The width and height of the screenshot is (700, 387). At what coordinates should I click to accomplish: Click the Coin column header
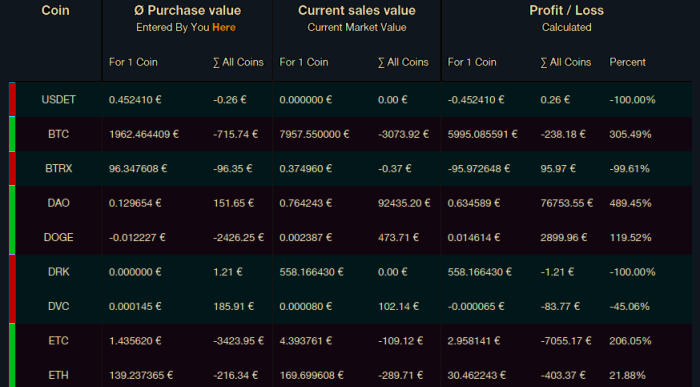point(55,10)
